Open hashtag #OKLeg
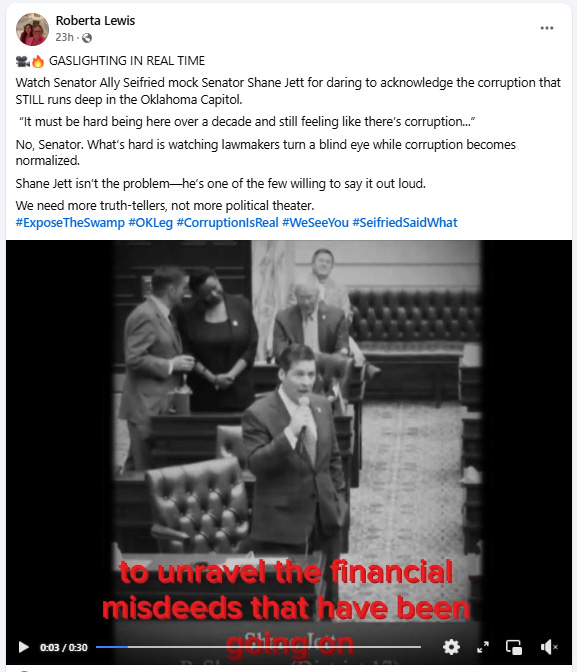The height and width of the screenshot is (672, 577). click(x=150, y=223)
